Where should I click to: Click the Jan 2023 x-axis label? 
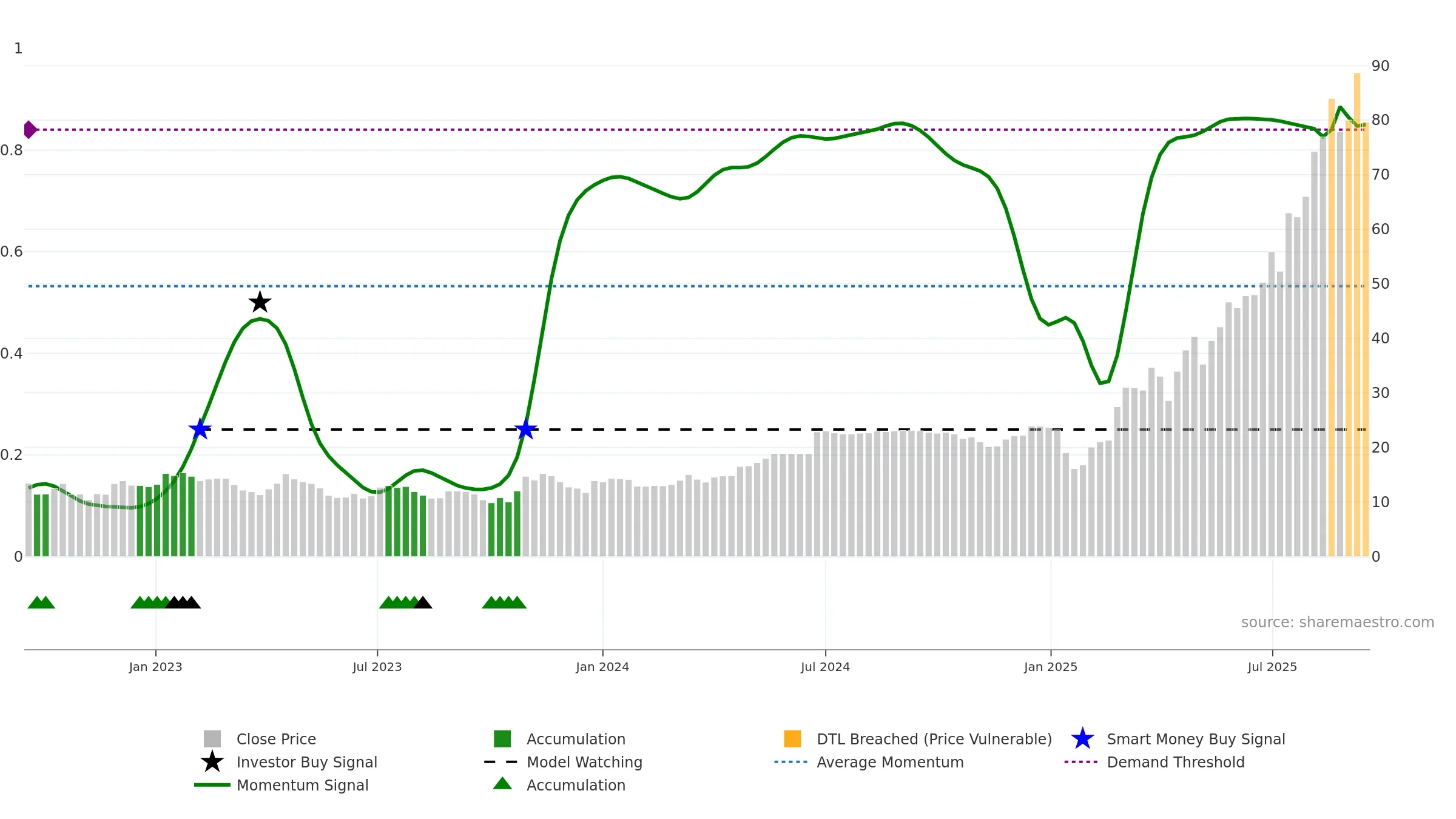coord(155,667)
